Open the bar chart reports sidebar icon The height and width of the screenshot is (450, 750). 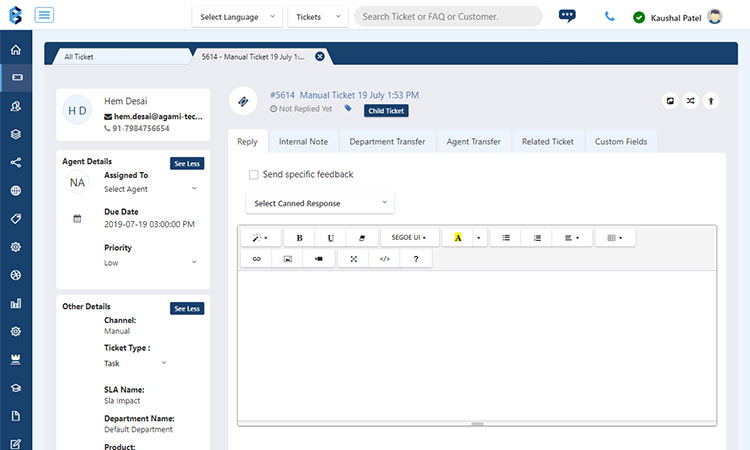[16, 303]
